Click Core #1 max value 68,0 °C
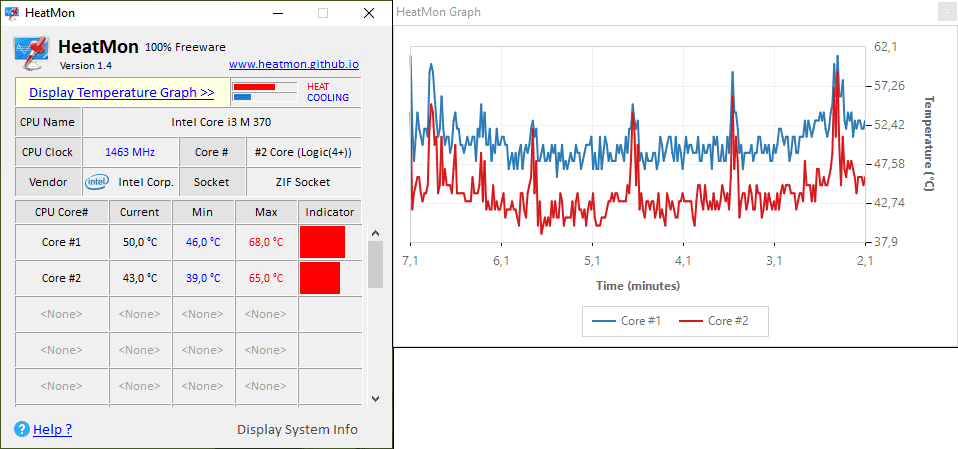 coord(266,242)
